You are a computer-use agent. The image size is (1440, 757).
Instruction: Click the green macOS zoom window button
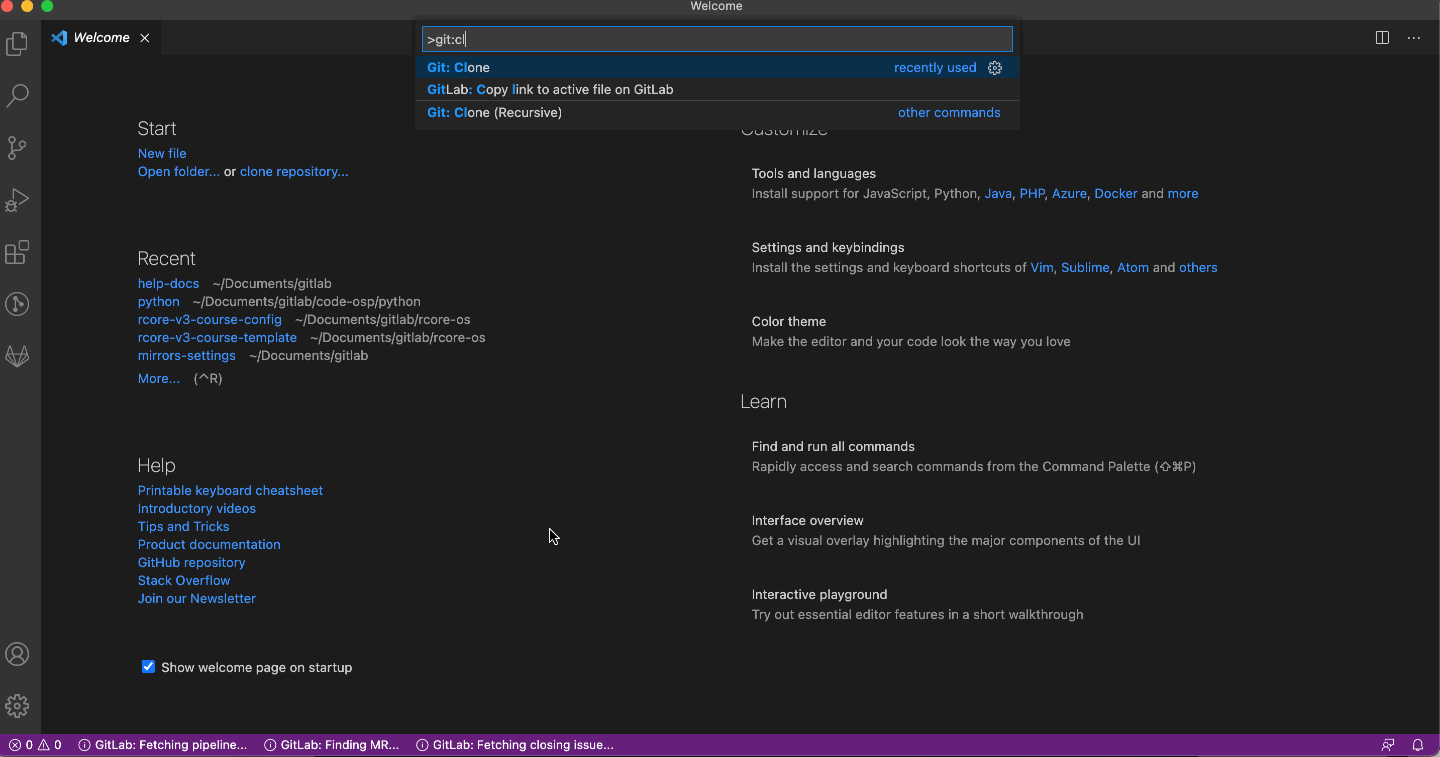47,6
